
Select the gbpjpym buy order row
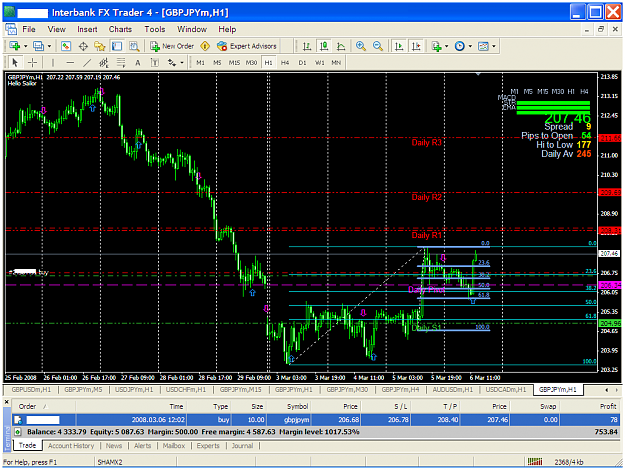click(316, 419)
